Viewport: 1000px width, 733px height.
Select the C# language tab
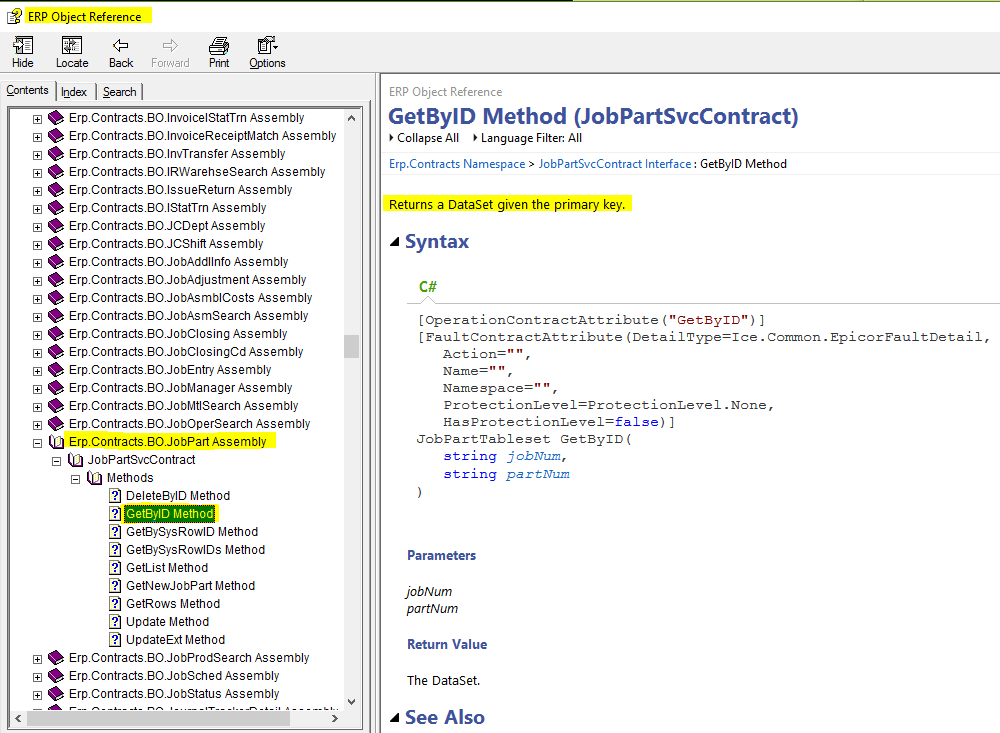[x=428, y=287]
